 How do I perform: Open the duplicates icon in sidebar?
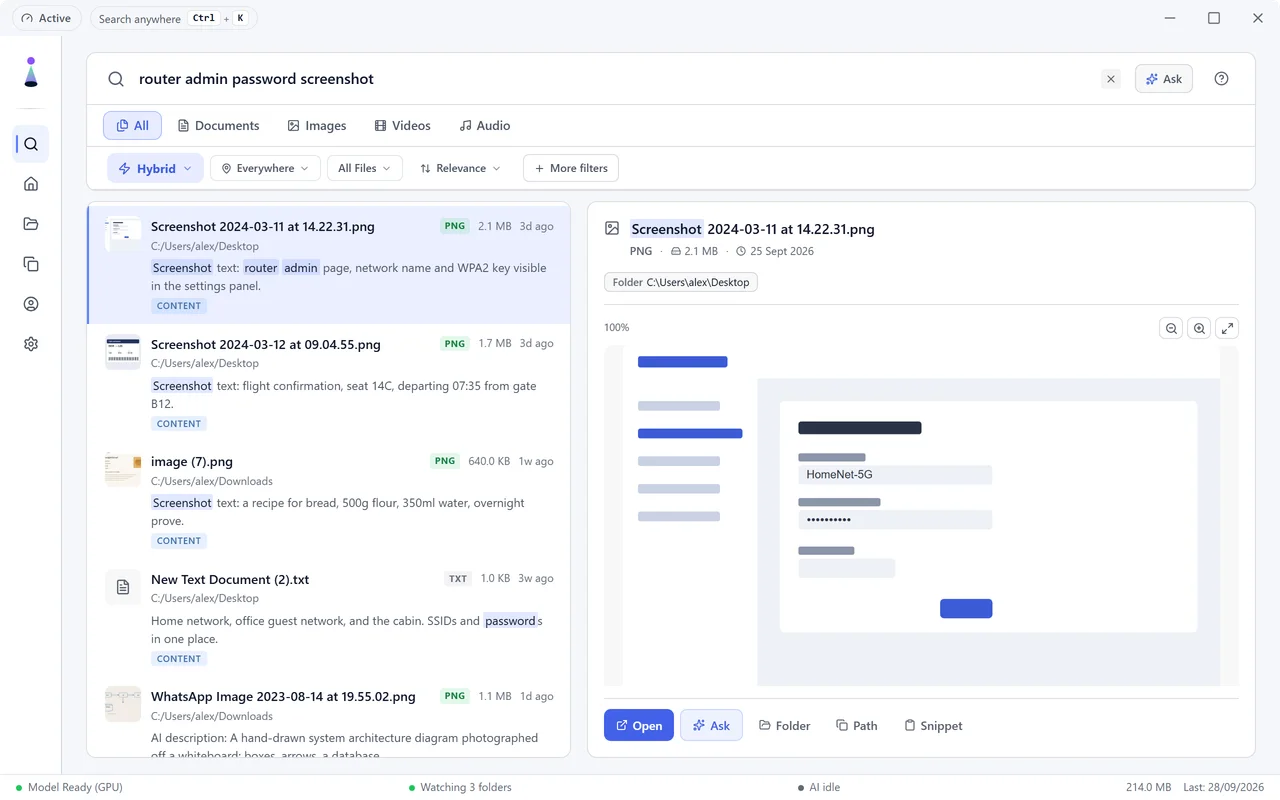coord(31,264)
